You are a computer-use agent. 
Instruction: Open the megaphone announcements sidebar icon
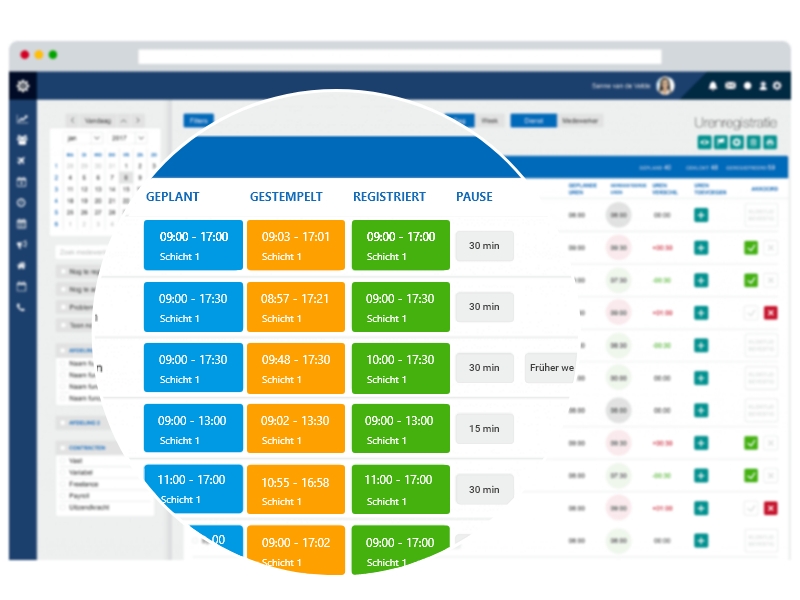click(21, 245)
